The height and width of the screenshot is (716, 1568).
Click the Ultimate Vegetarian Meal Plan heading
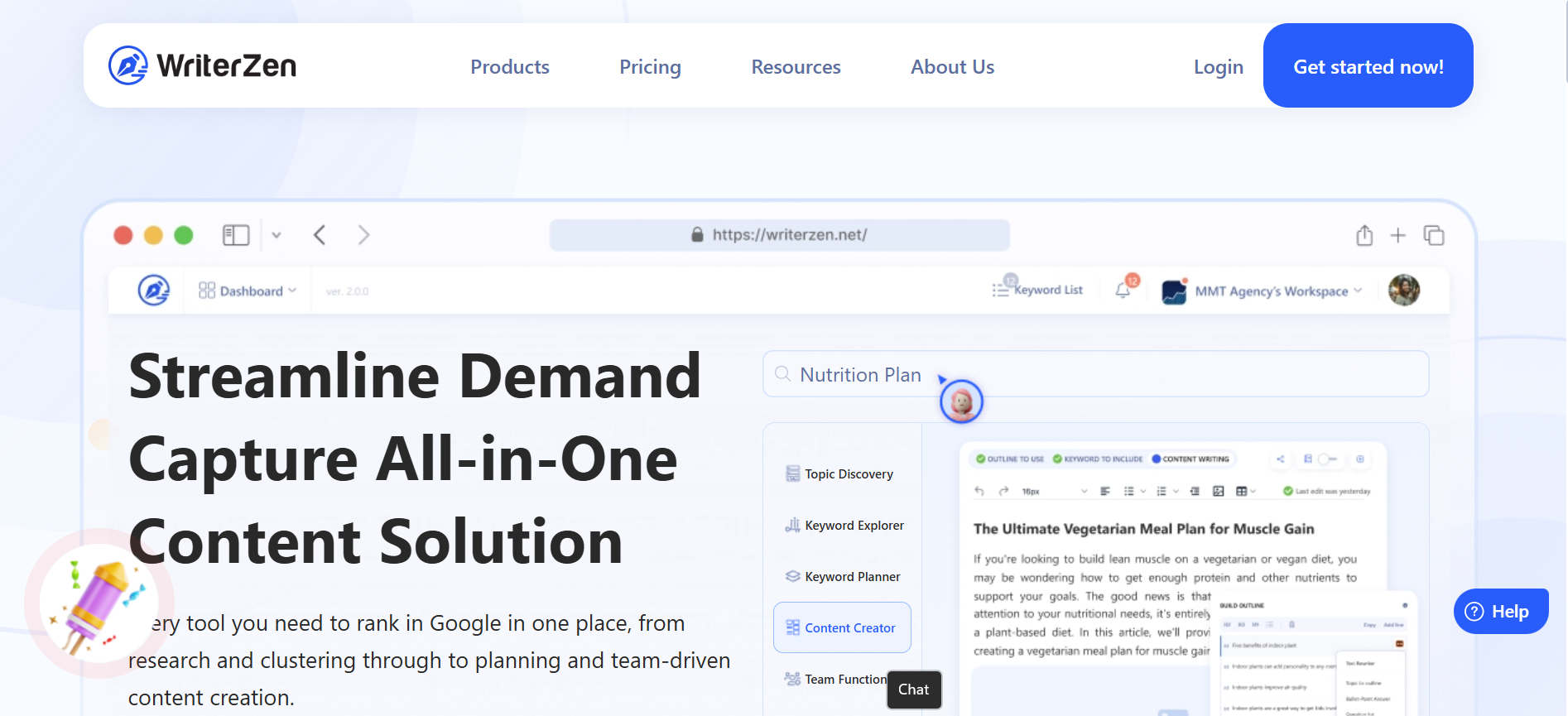[x=1143, y=528]
